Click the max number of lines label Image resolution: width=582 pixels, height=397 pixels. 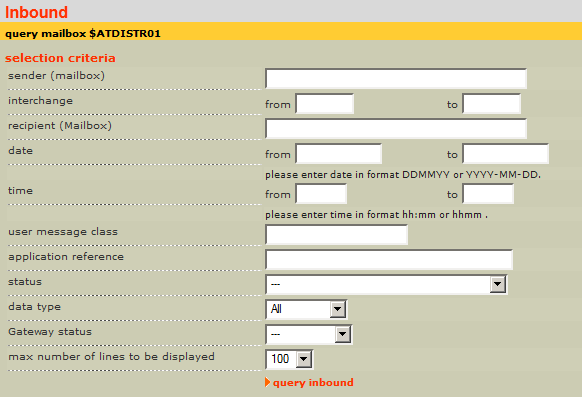tap(111, 357)
